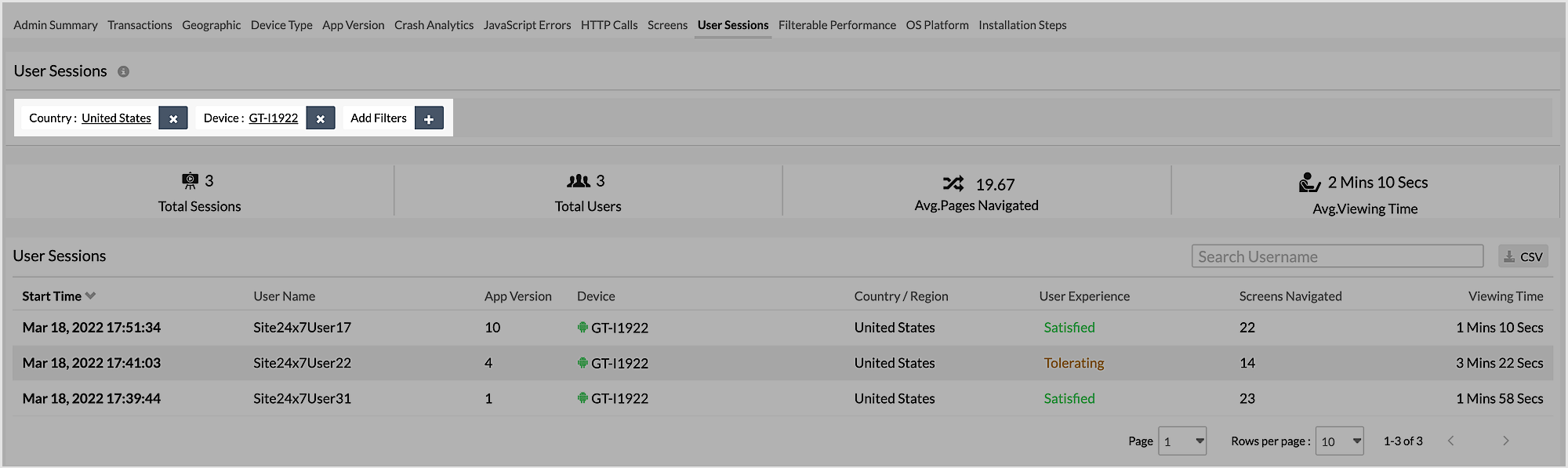Click the Total Sessions presentation icon
Image resolution: width=1568 pixels, height=468 pixels.
pyautogui.click(x=190, y=181)
